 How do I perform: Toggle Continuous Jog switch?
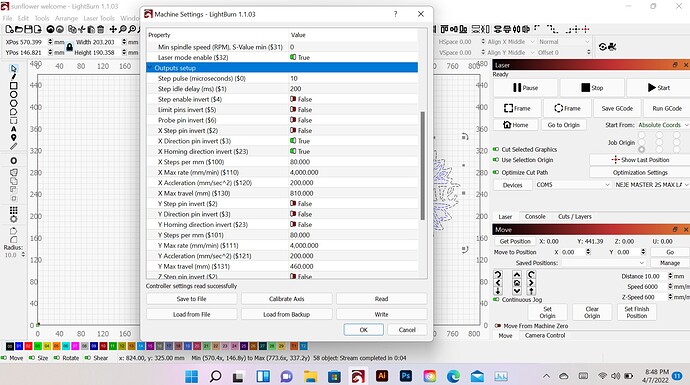[496, 300]
